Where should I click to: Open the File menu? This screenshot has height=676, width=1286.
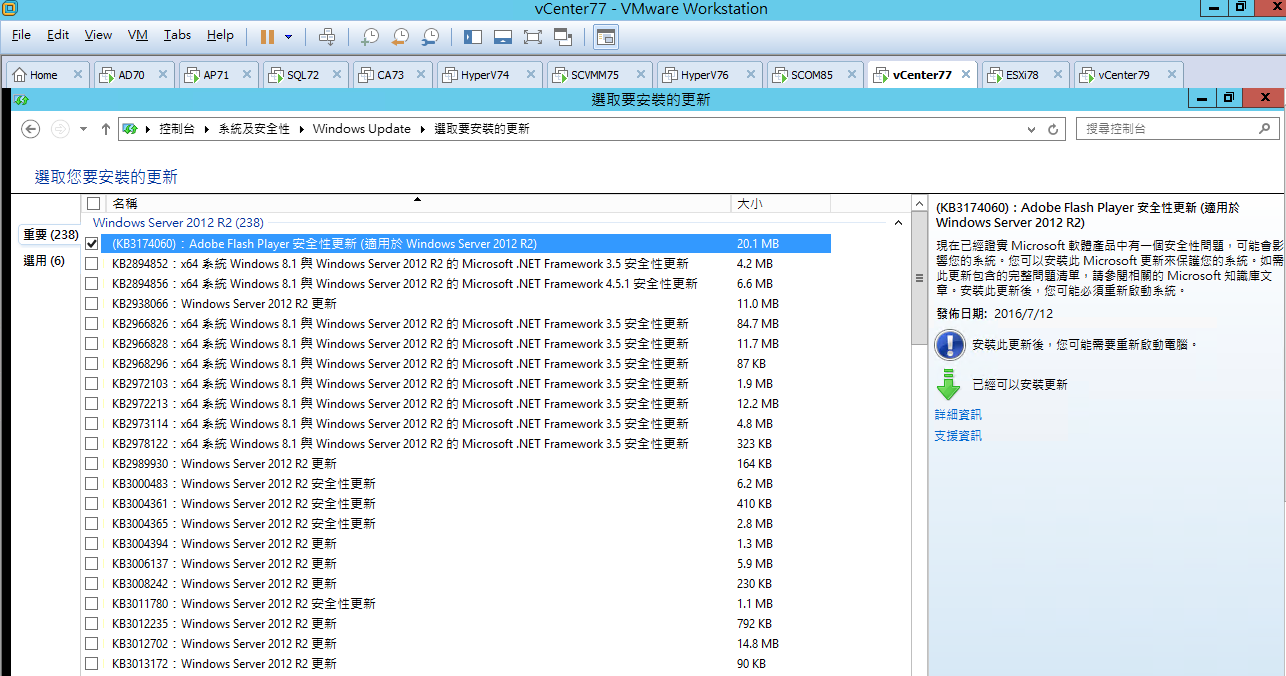pyautogui.click(x=21, y=35)
